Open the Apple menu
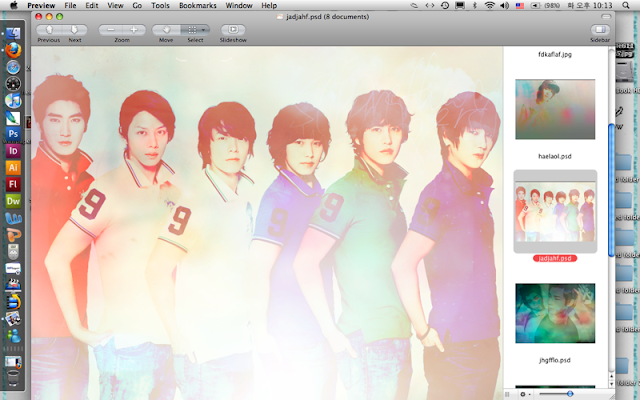Screen dimensions: 640x400 click(x=14, y=5)
